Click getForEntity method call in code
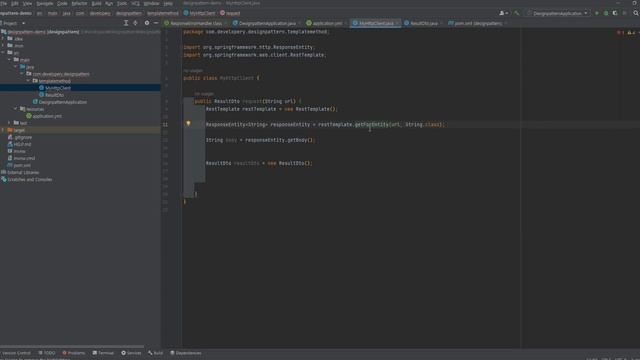 371,124
